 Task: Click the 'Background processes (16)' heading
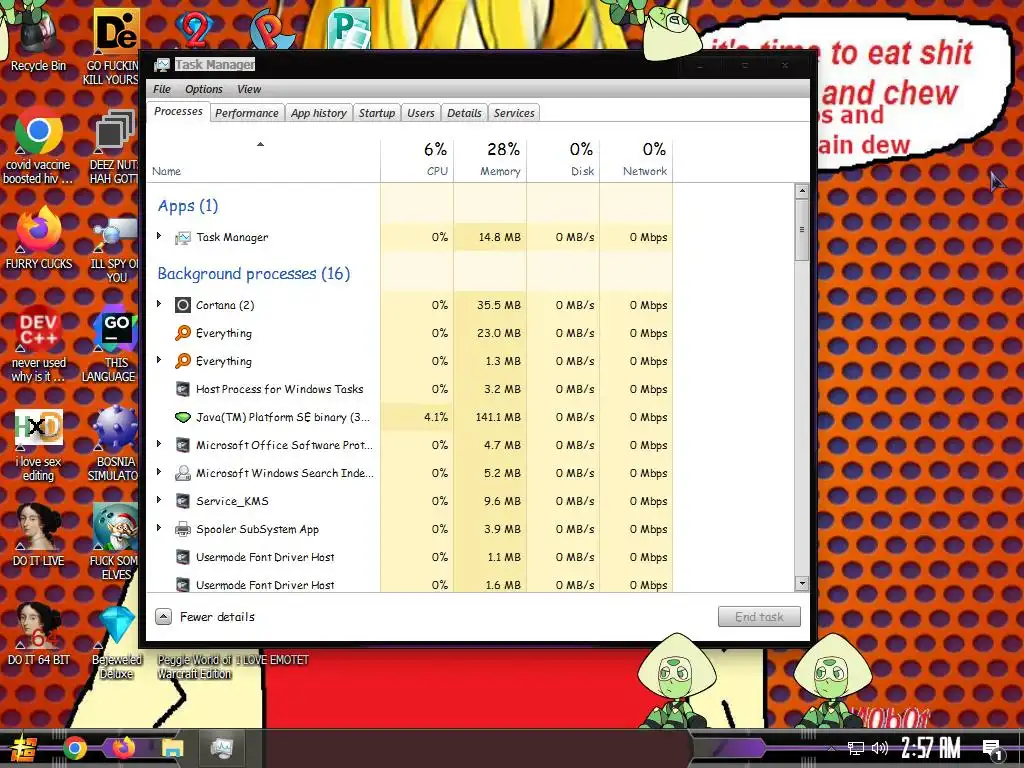click(253, 274)
